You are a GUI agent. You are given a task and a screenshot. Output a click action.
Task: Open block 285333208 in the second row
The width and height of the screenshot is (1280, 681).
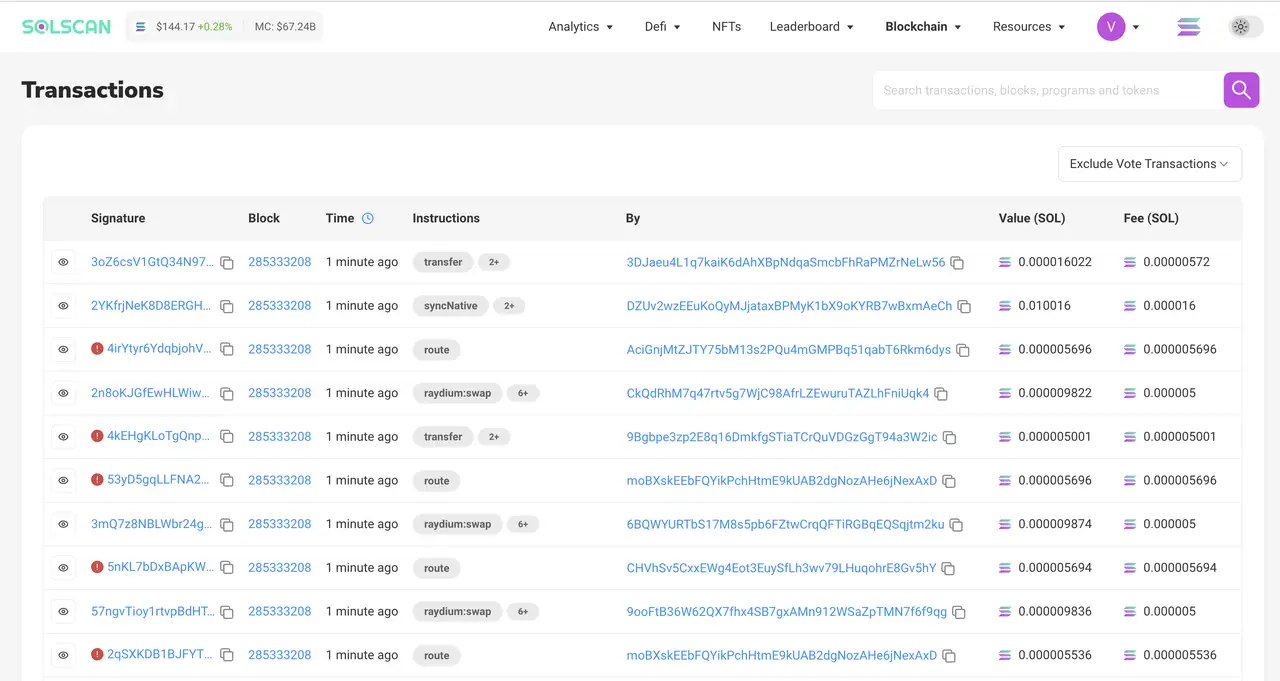click(x=279, y=306)
